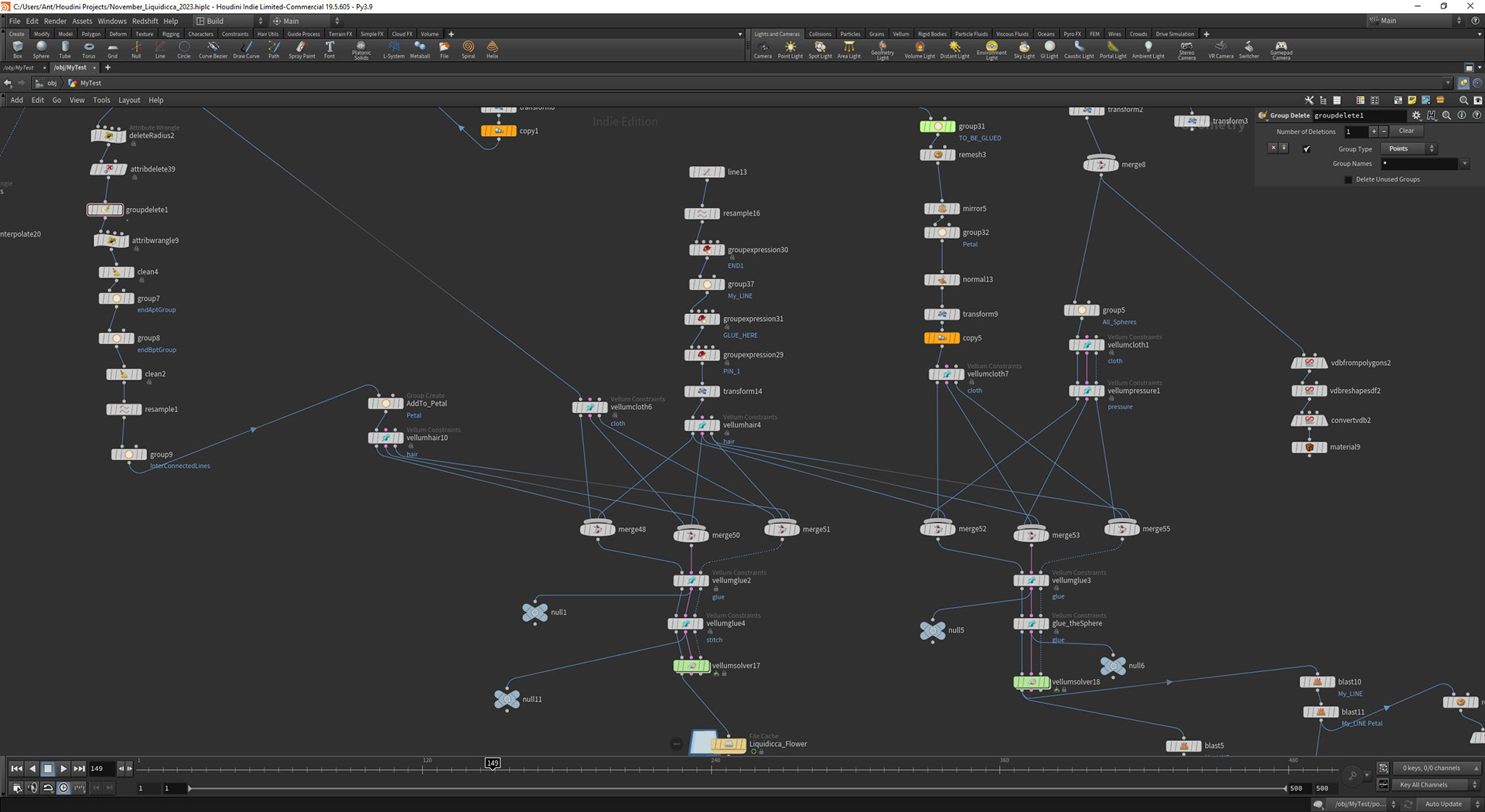The image size is (1485, 812).
Task: Open the Build desktop dropdown
Action: click(229, 21)
